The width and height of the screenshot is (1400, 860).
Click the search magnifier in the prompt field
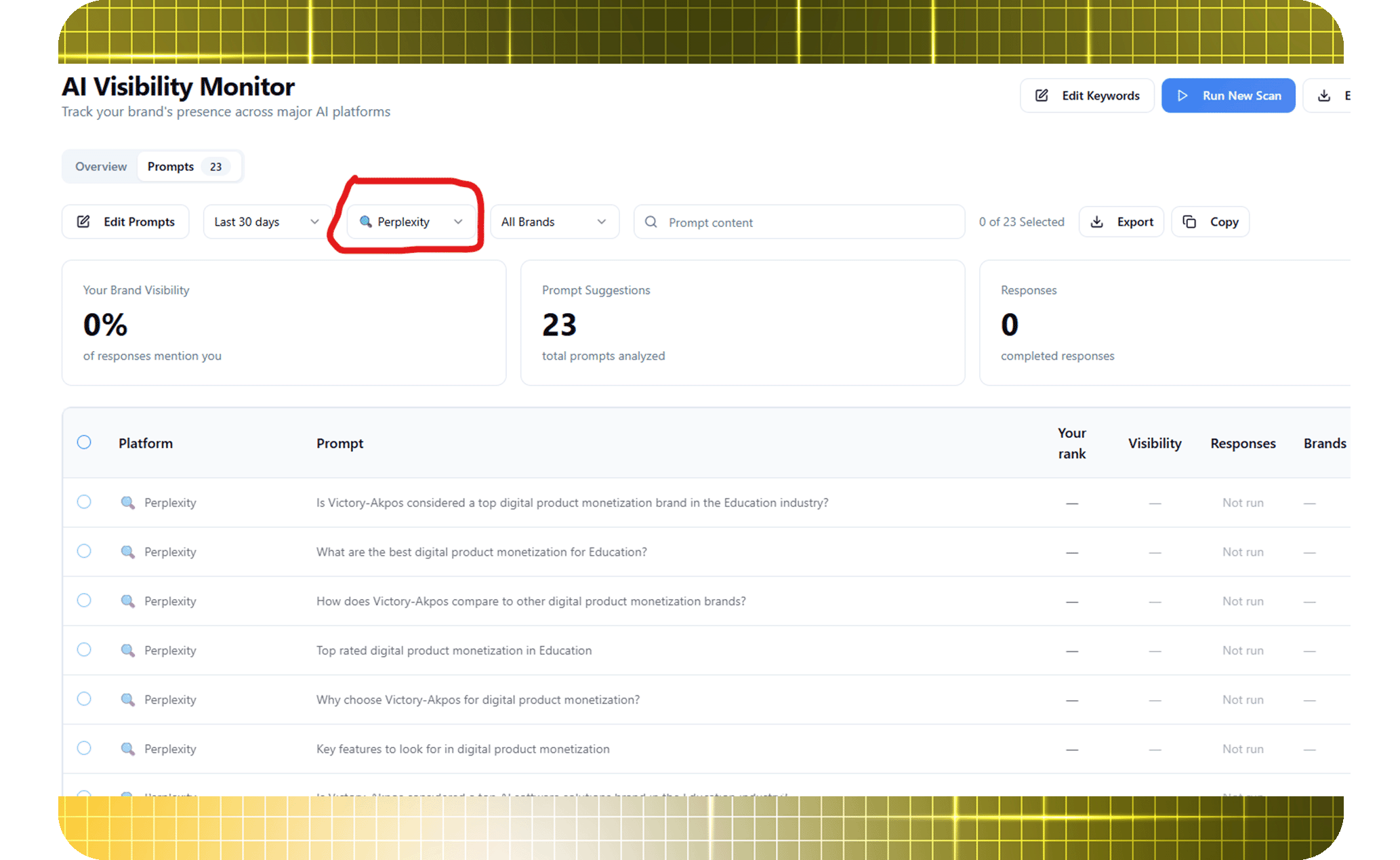(651, 222)
